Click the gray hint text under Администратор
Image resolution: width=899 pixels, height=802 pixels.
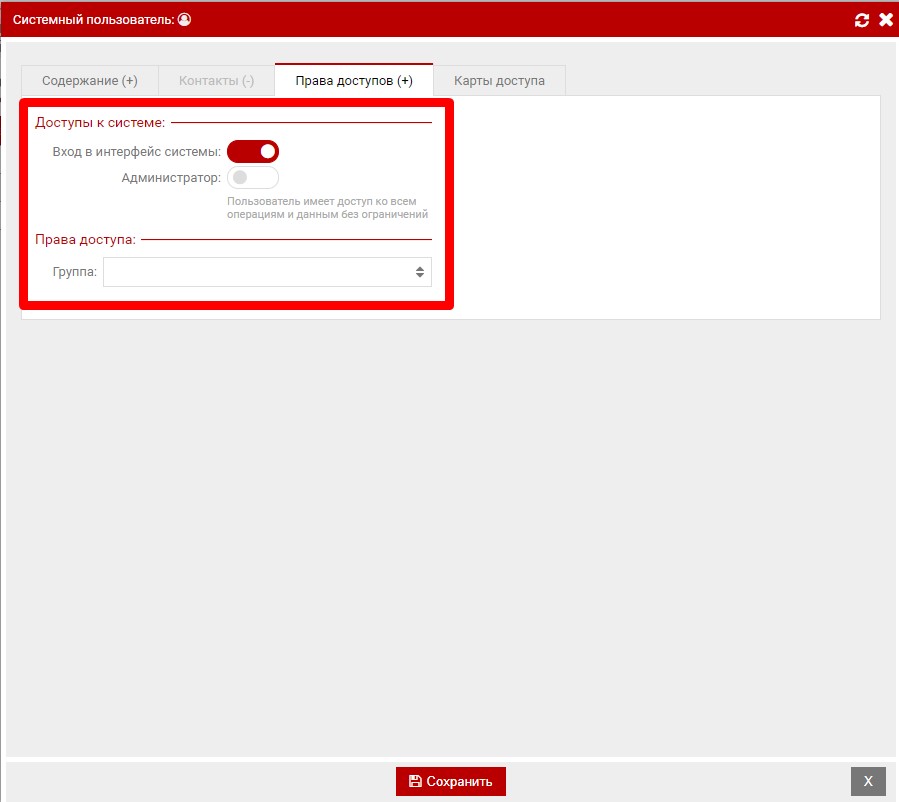point(327,207)
